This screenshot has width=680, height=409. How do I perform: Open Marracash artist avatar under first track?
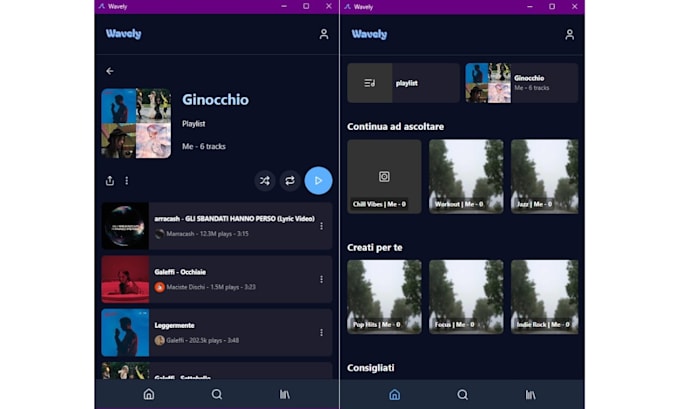(x=160, y=234)
